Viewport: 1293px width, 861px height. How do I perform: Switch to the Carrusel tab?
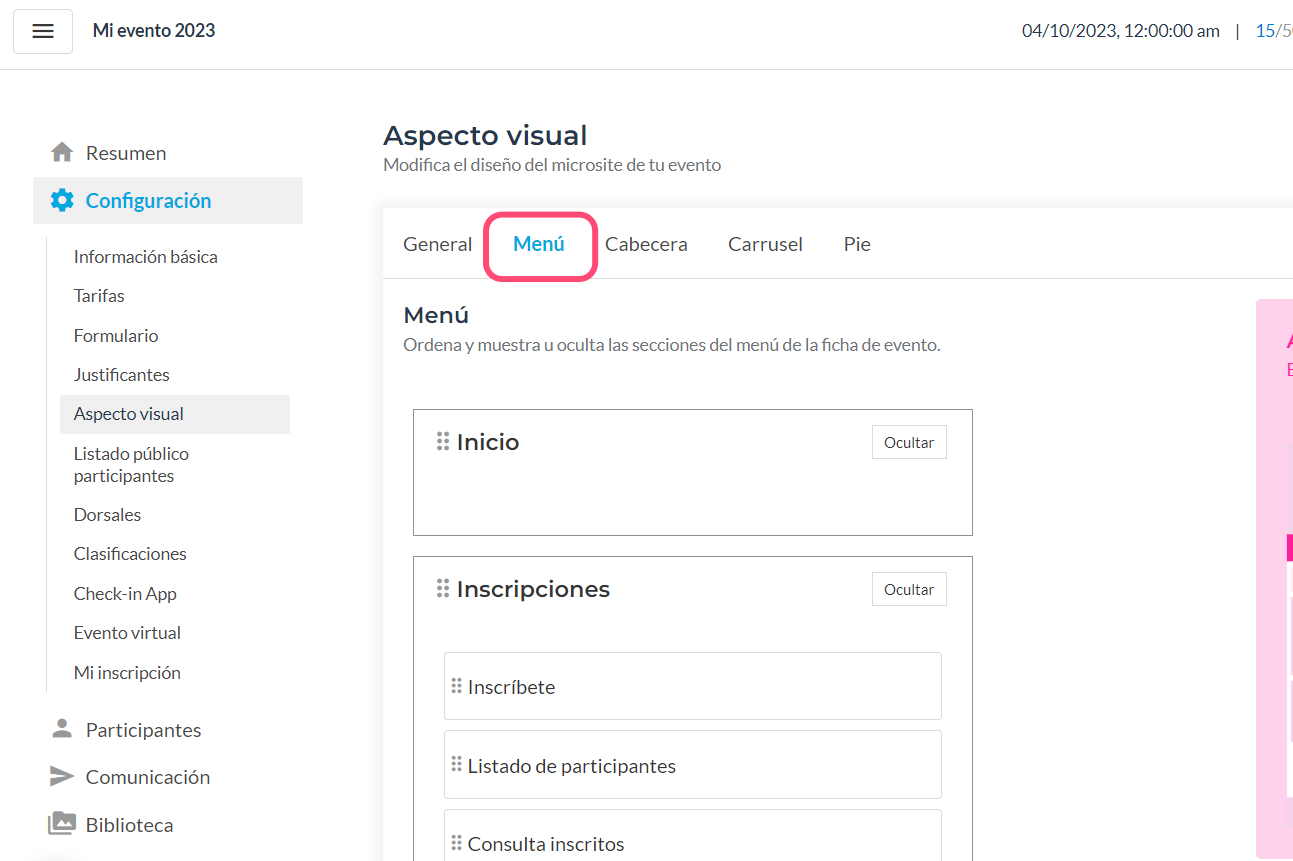pos(765,244)
